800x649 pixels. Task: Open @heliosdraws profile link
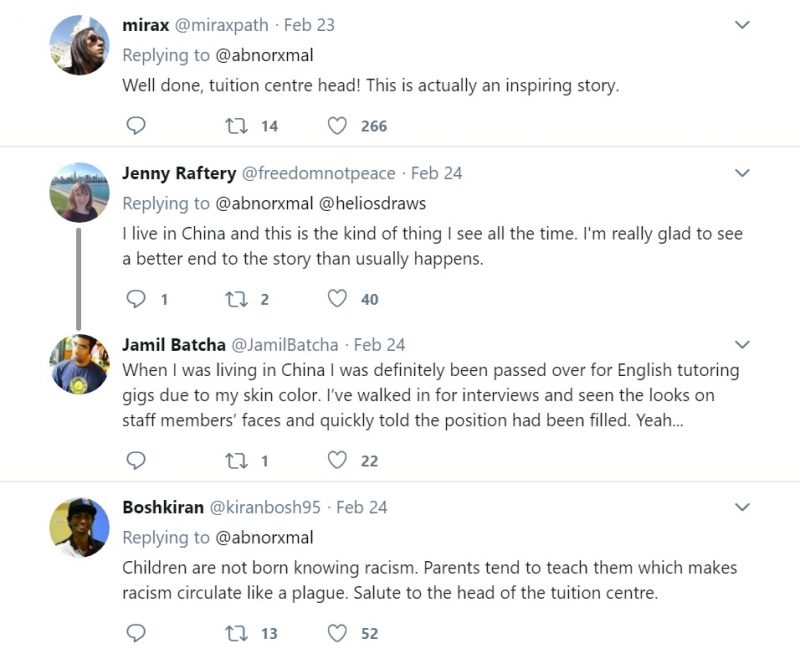pos(372,204)
